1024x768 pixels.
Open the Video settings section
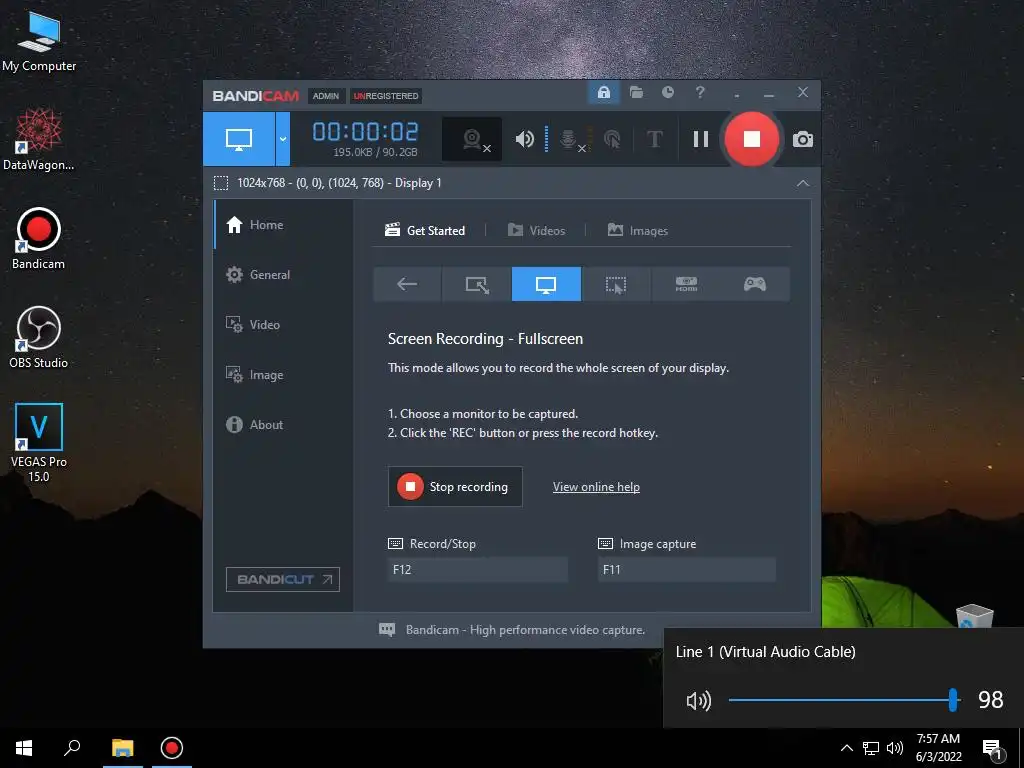tap(284, 325)
